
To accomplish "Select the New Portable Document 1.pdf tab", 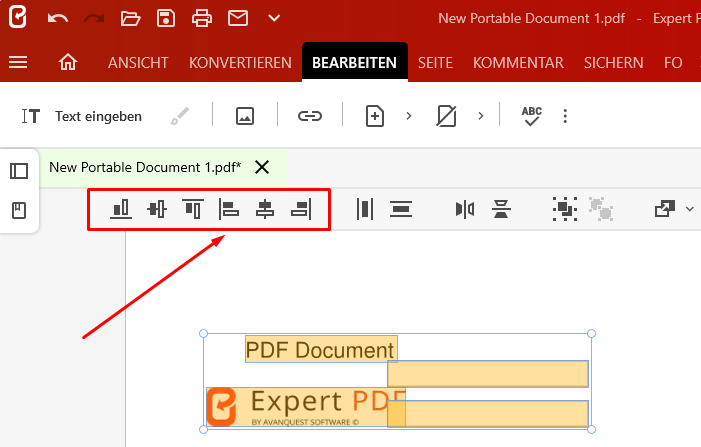I will pos(145,167).
